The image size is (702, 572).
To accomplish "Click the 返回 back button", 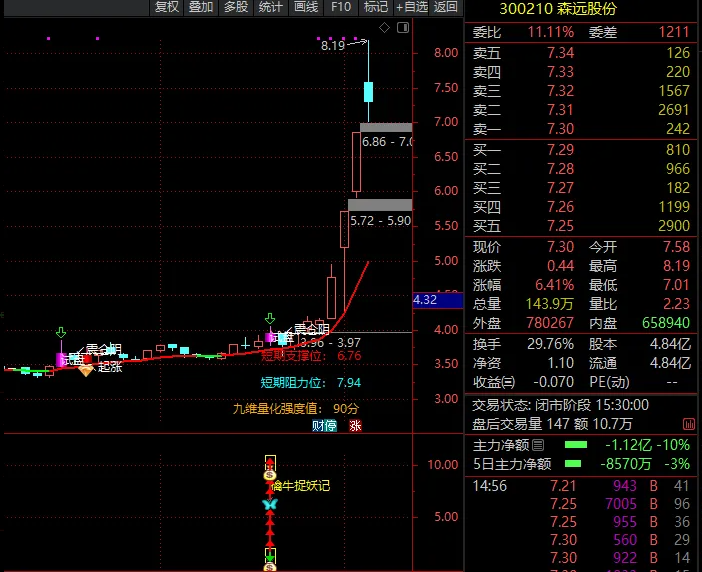I will coord(446,7).
